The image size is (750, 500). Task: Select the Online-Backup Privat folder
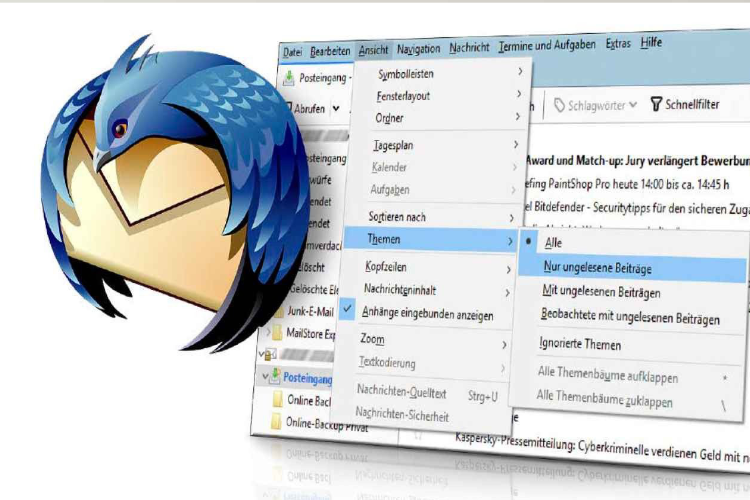[x=327, y=425]
